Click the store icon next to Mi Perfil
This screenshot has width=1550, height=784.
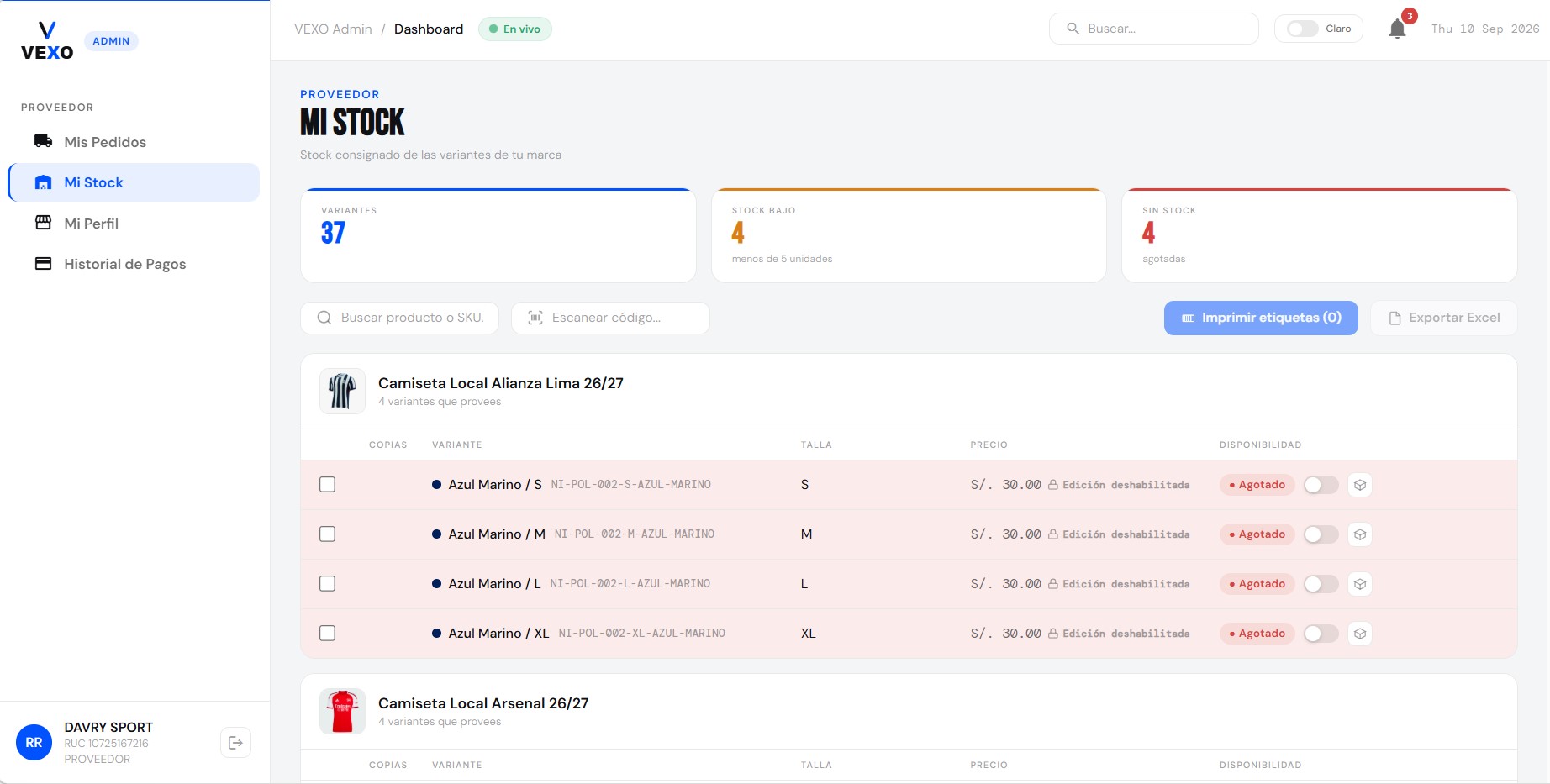pos(43,223)
